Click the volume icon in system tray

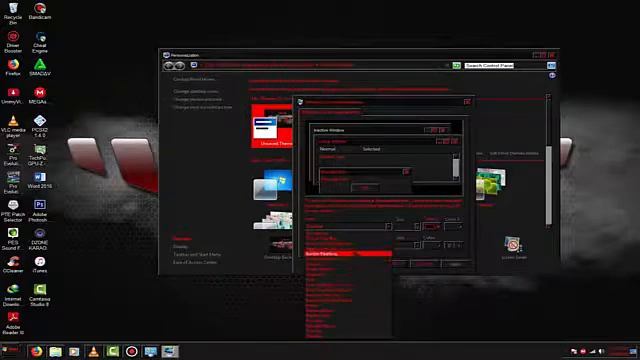coord(601,351)
